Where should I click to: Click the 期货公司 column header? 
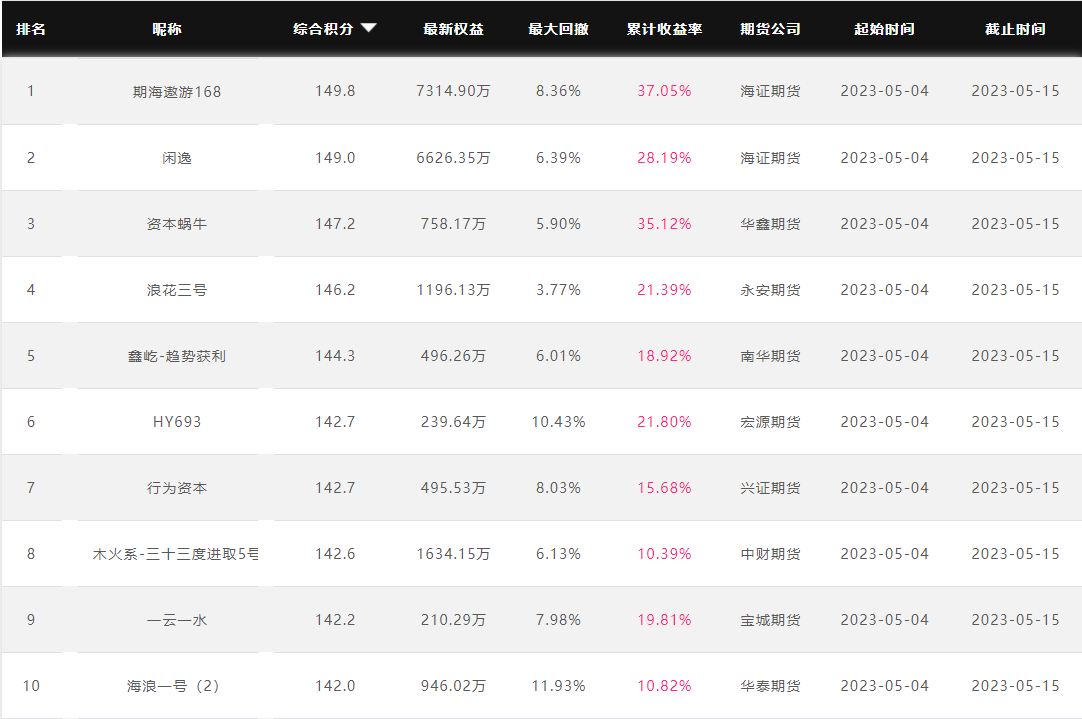[x=770, y=29]
